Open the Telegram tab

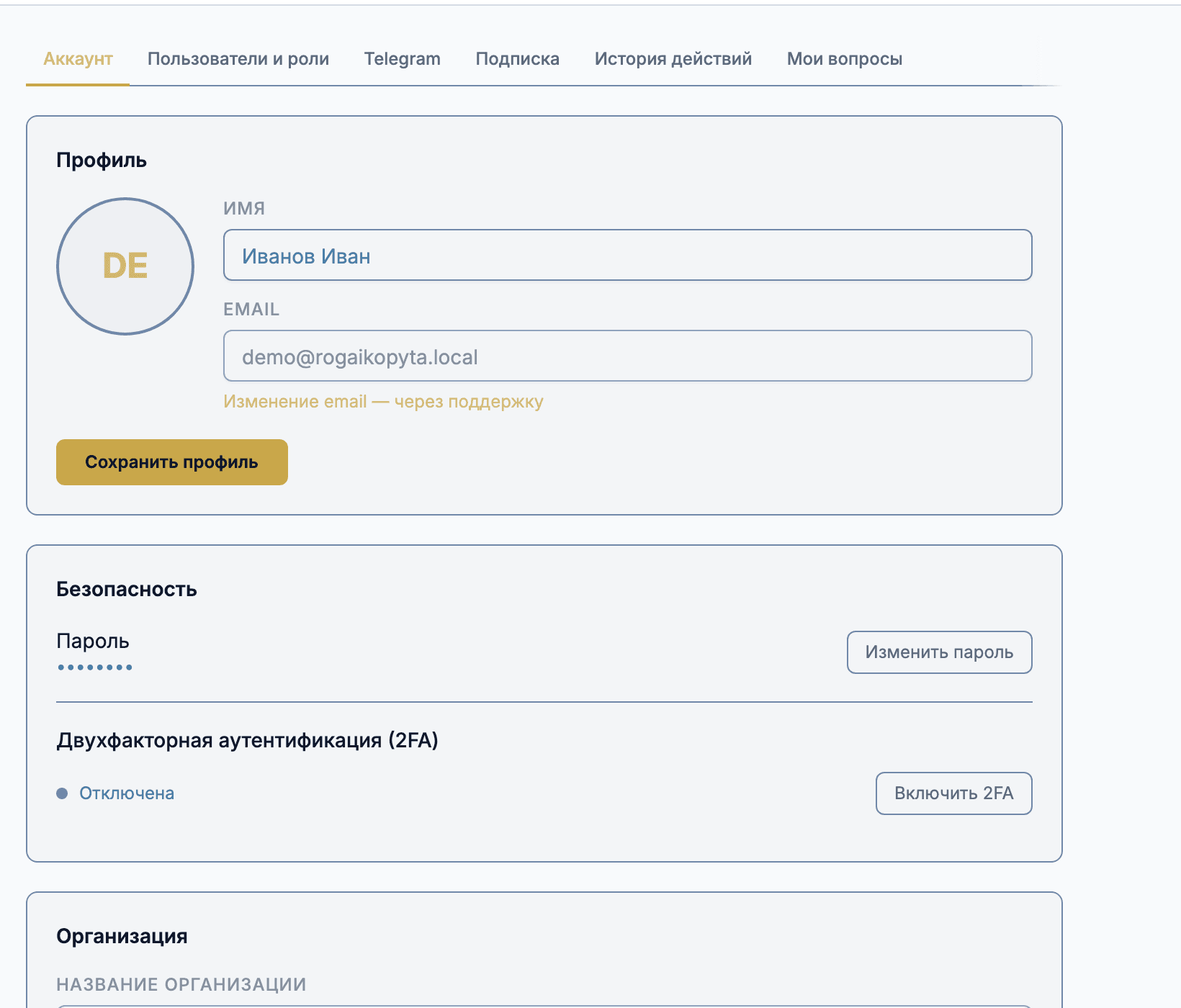point(402,59)
